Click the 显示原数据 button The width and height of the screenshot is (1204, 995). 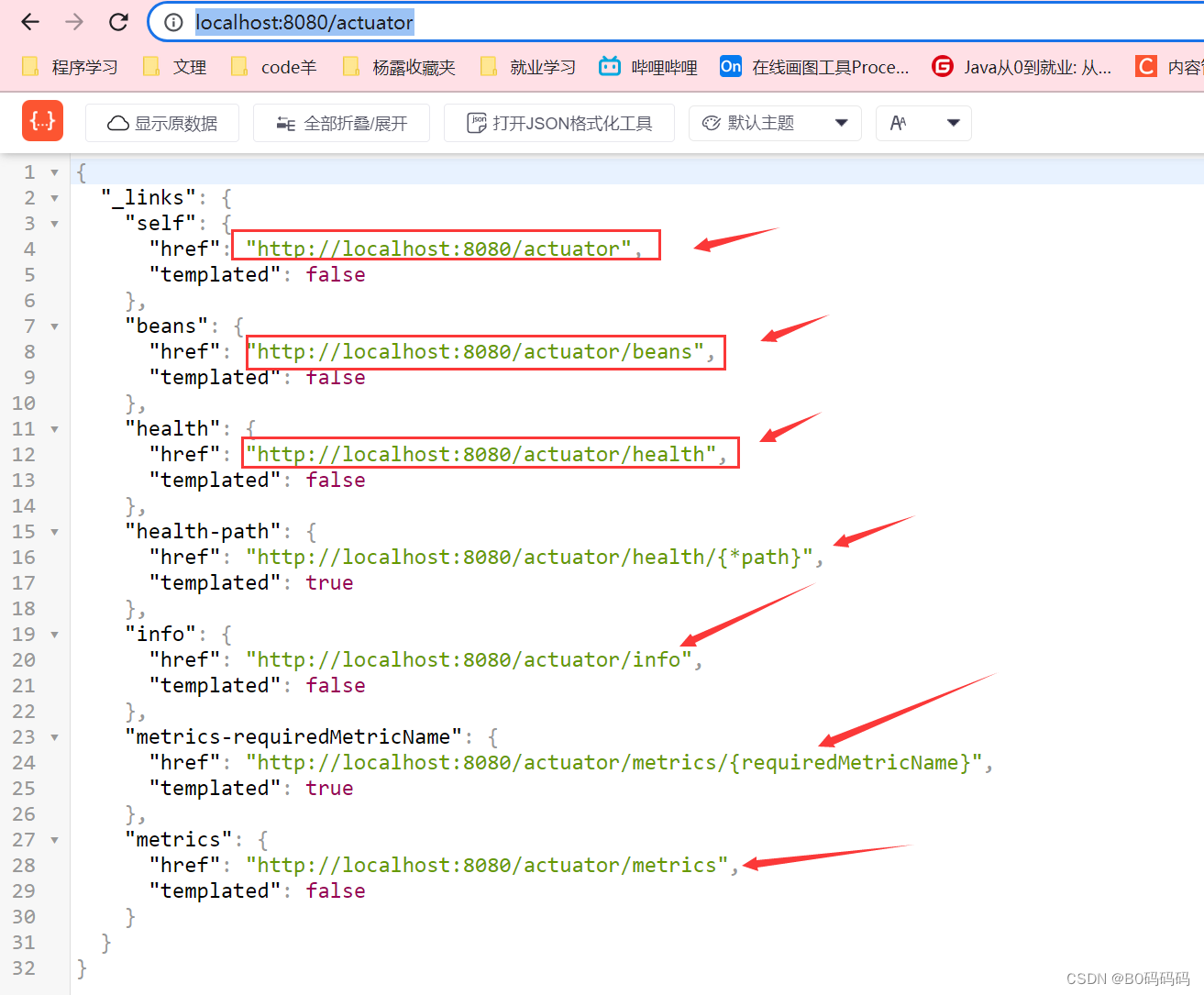(162, 123)
